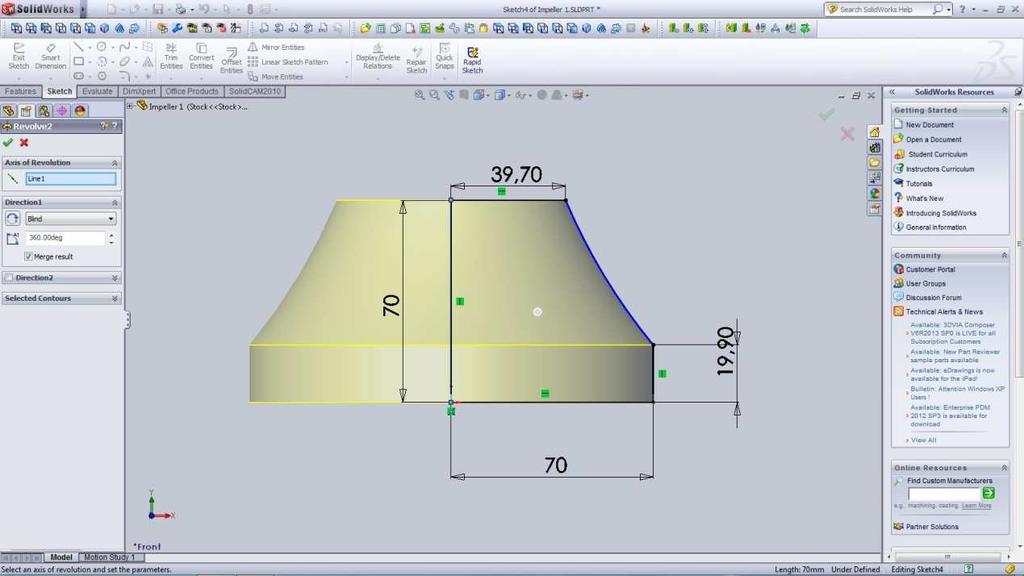The image size is (1024, 576).
Task: Expand the Direction2 section chevron
Action: pos(114,278)
